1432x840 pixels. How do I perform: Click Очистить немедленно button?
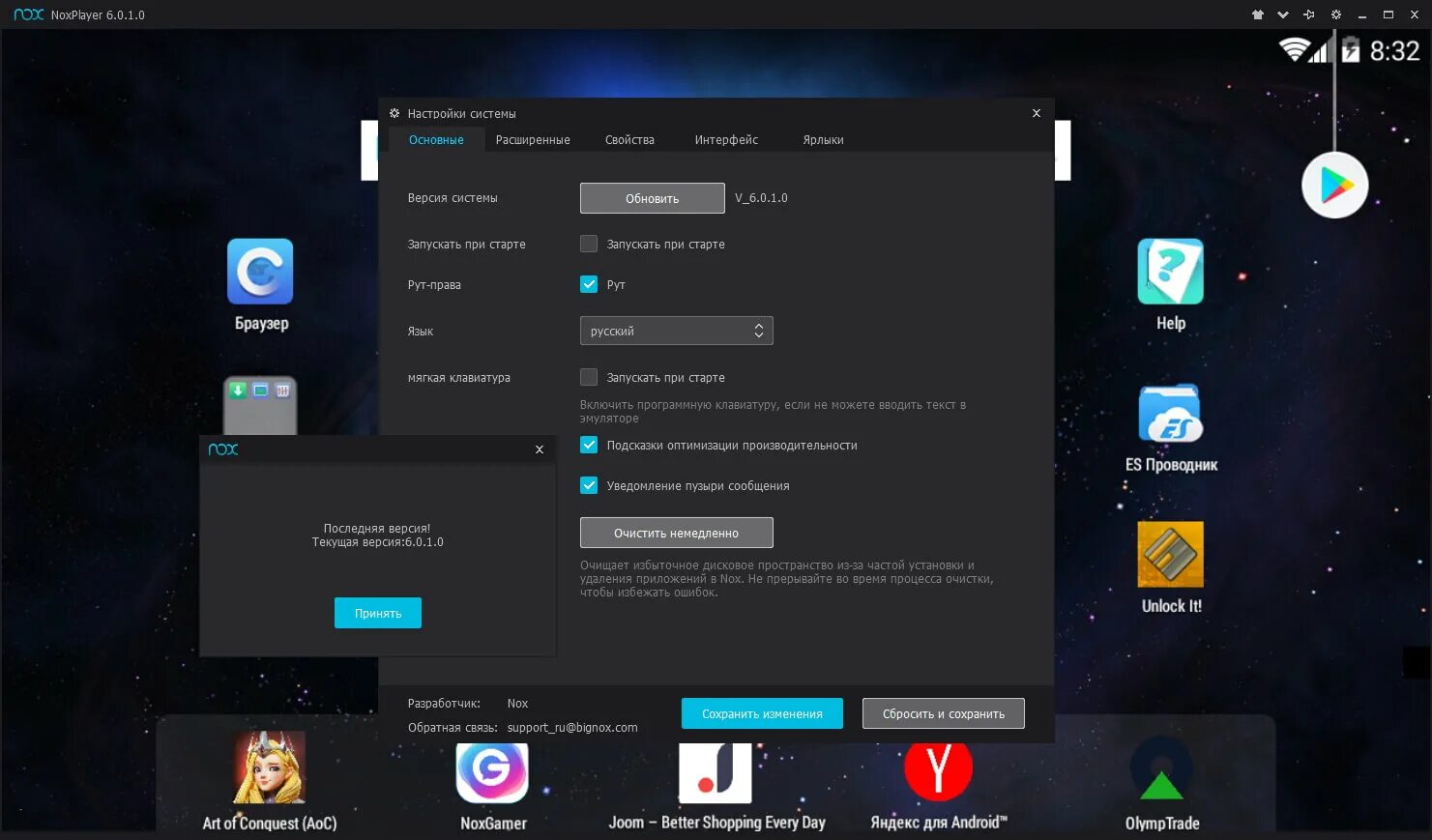click(x=677, y=533)
